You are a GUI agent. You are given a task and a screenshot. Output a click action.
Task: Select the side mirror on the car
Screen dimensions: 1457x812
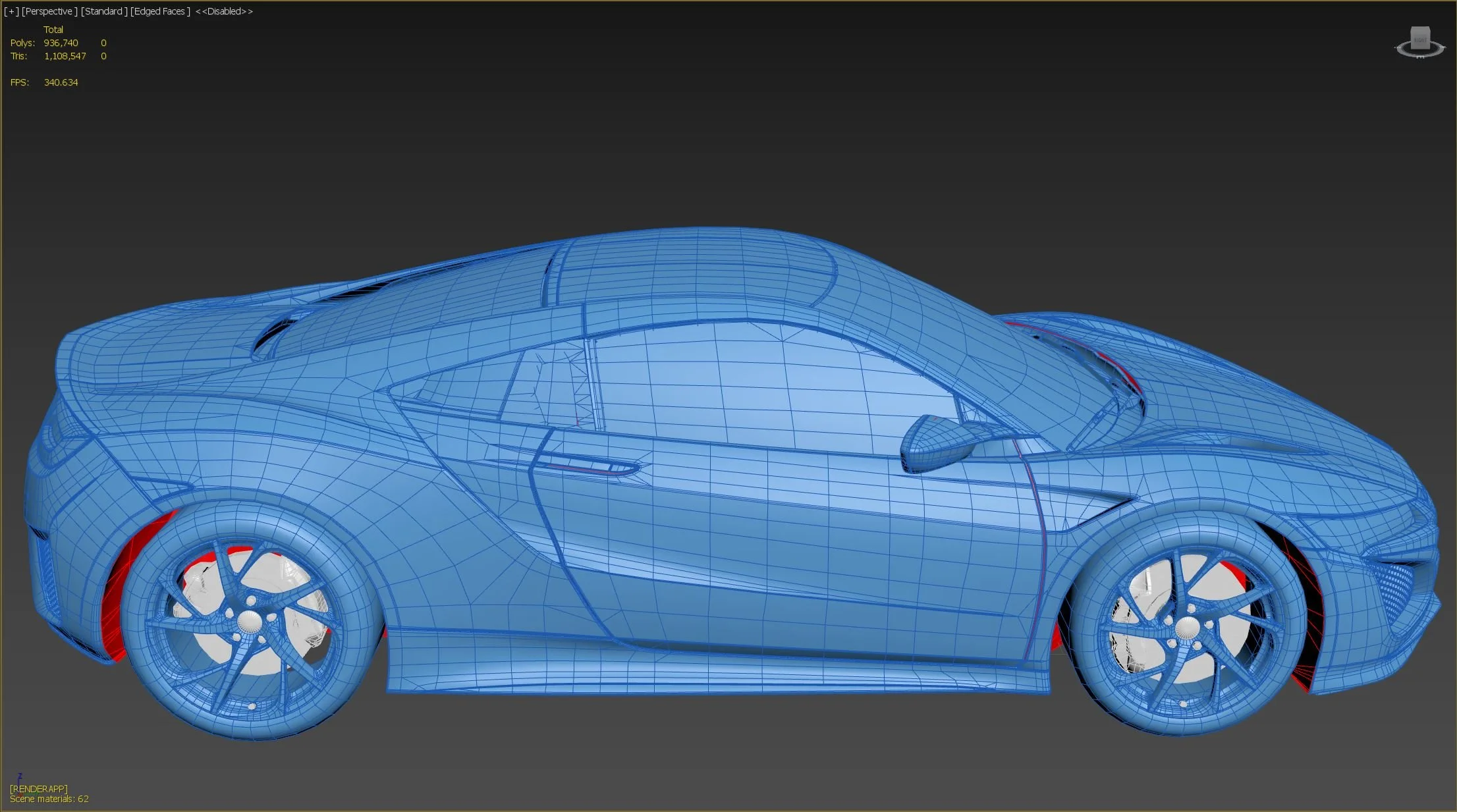tap(935, 443)
